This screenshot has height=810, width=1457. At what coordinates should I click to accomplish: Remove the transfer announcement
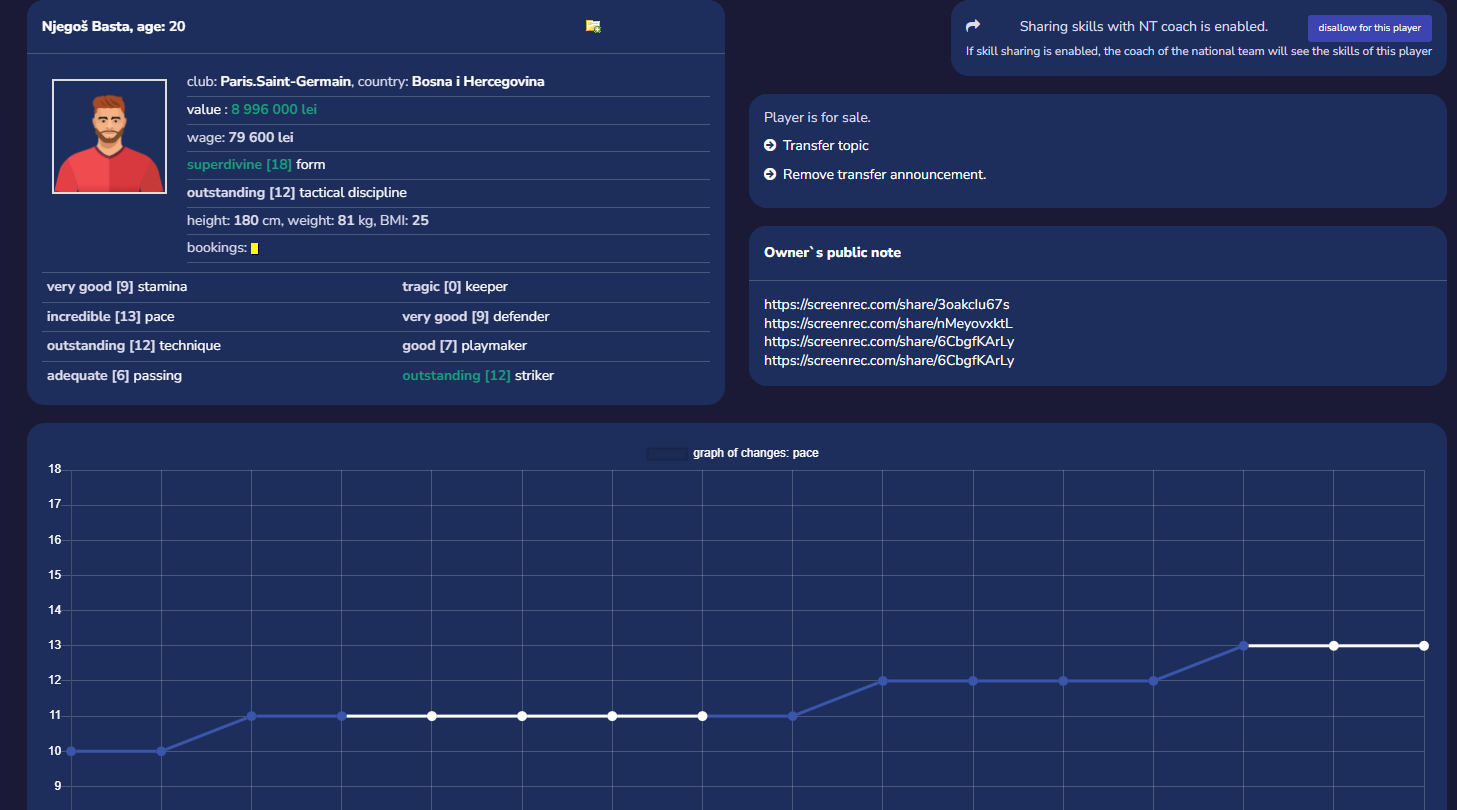pos(884,175)
